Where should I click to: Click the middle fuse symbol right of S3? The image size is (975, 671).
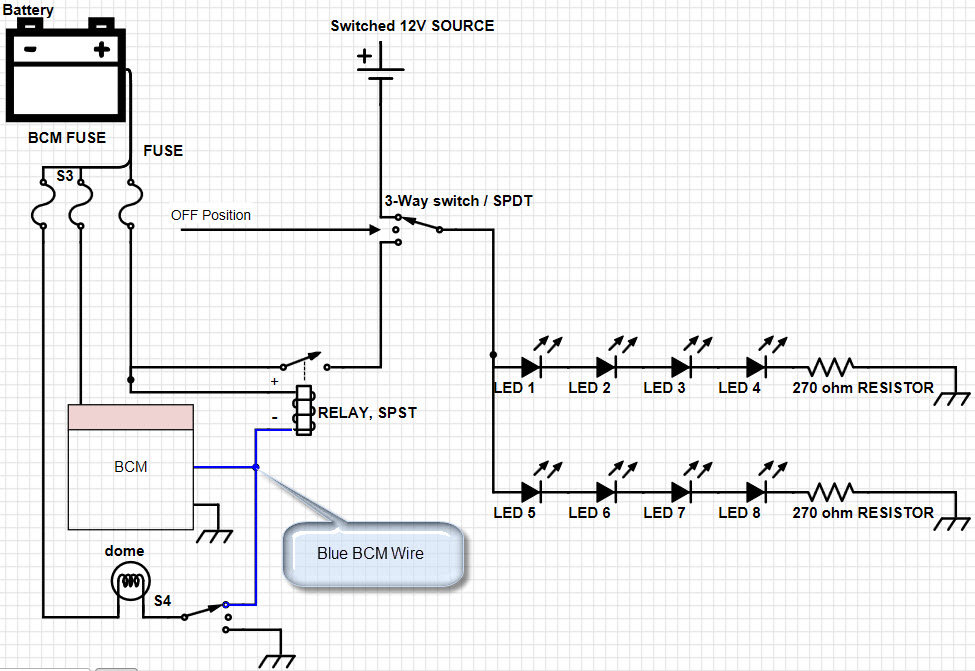pyautogui.click(x=81, y=204)
